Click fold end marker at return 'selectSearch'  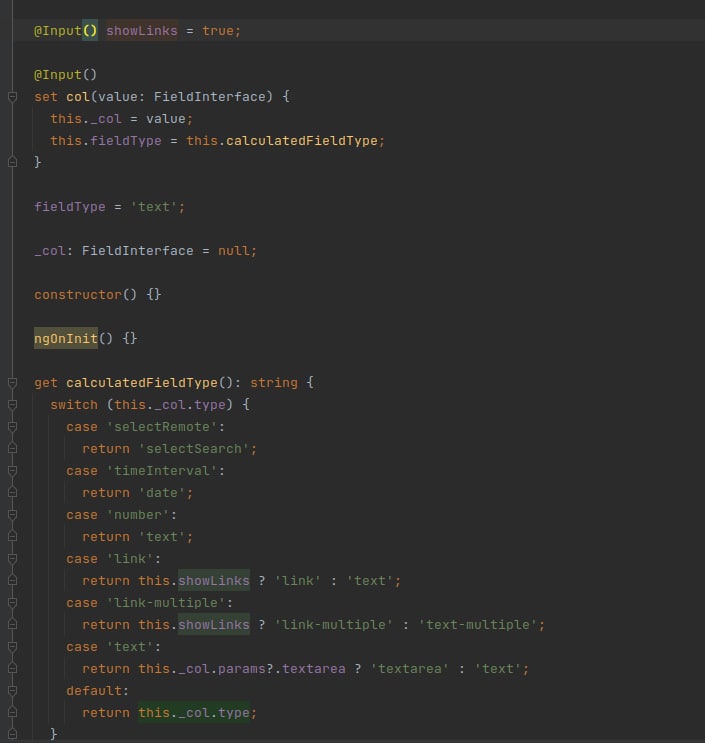click(13, 448)
